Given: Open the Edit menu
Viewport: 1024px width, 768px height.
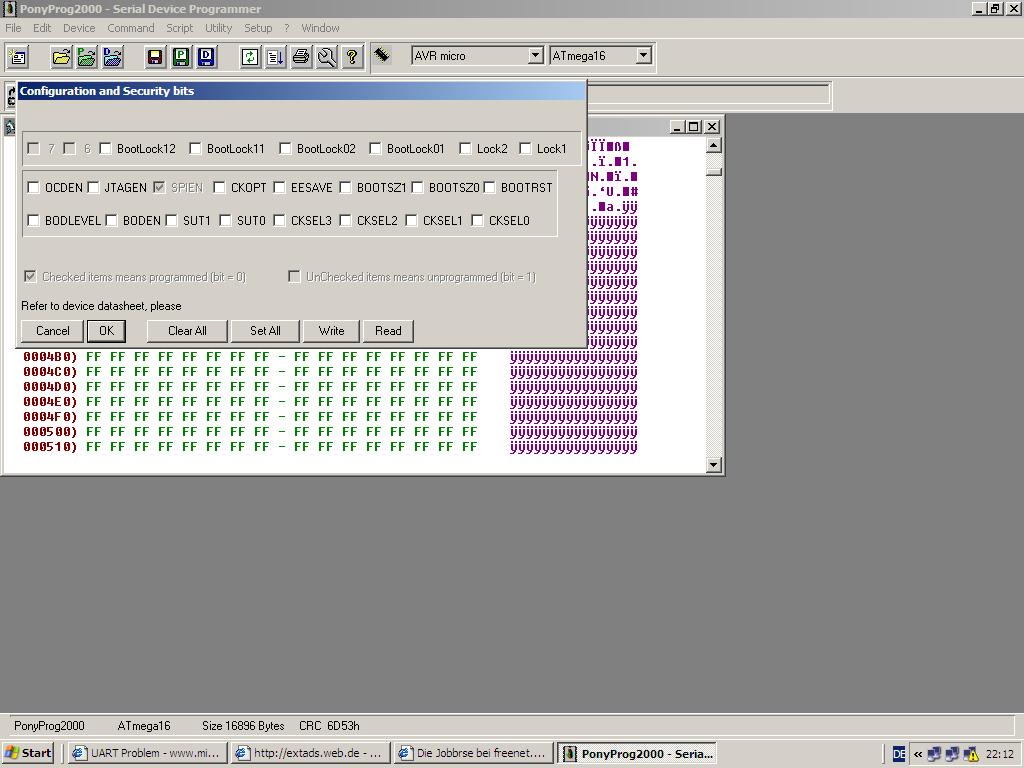Looking at the screenshot, I should (x=42, y=28).
